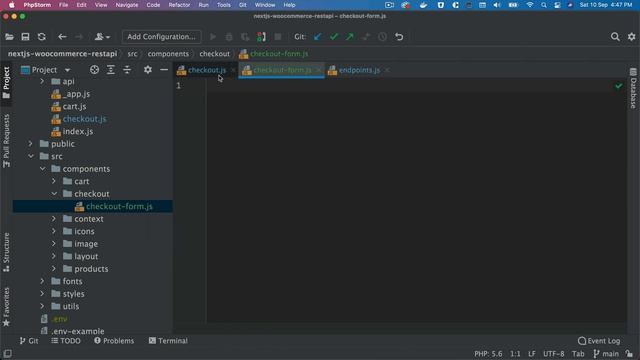640x360 pixels.
Task: Click the listen for debug connections icon
Action: click(261, 37)
